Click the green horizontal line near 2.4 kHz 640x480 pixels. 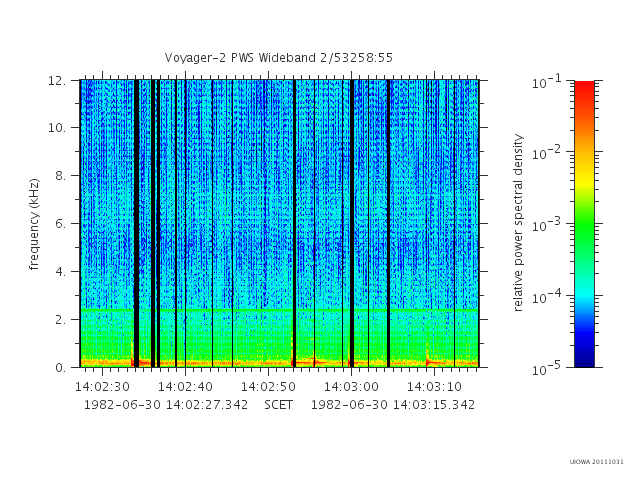[x=279, y=310]
